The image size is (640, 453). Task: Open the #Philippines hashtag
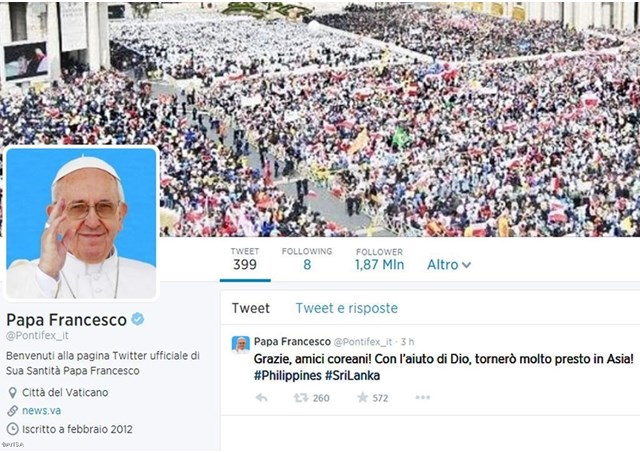pyautogui.click(x=288, y=375)
